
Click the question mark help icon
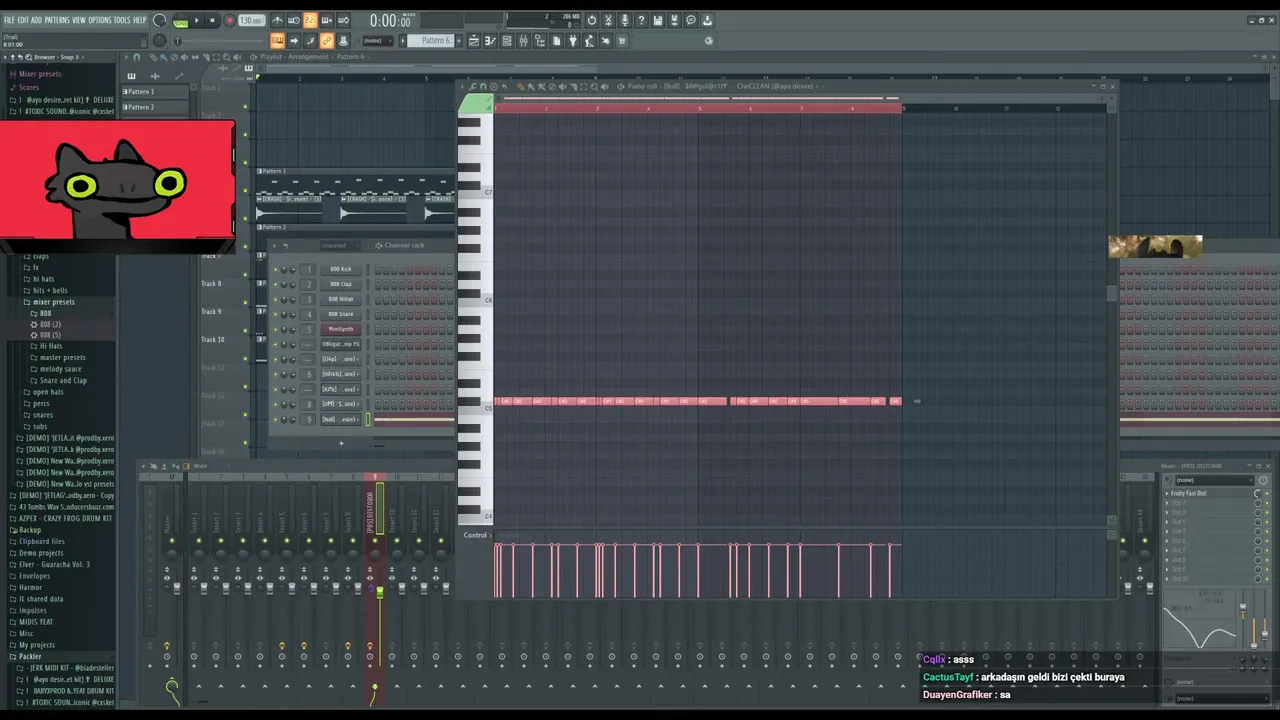(641, 20)
